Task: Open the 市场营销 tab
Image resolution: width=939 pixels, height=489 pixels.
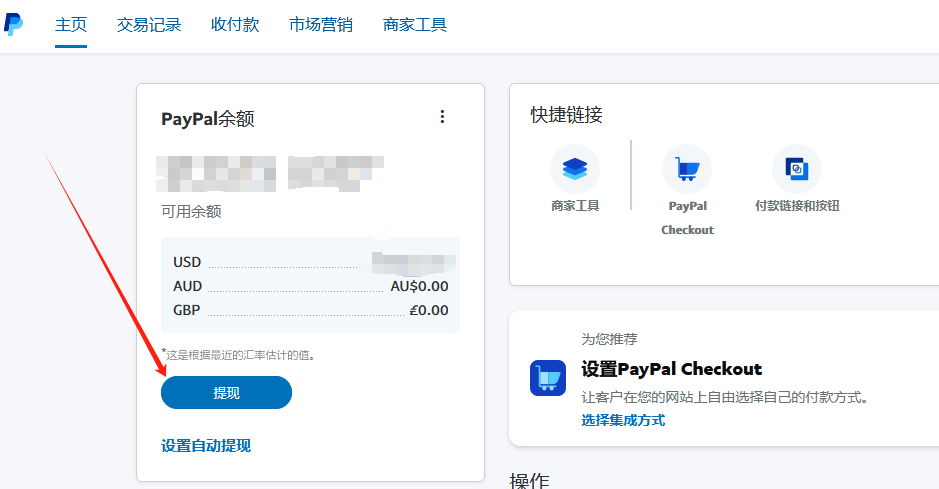Action: tap(320, 25)
